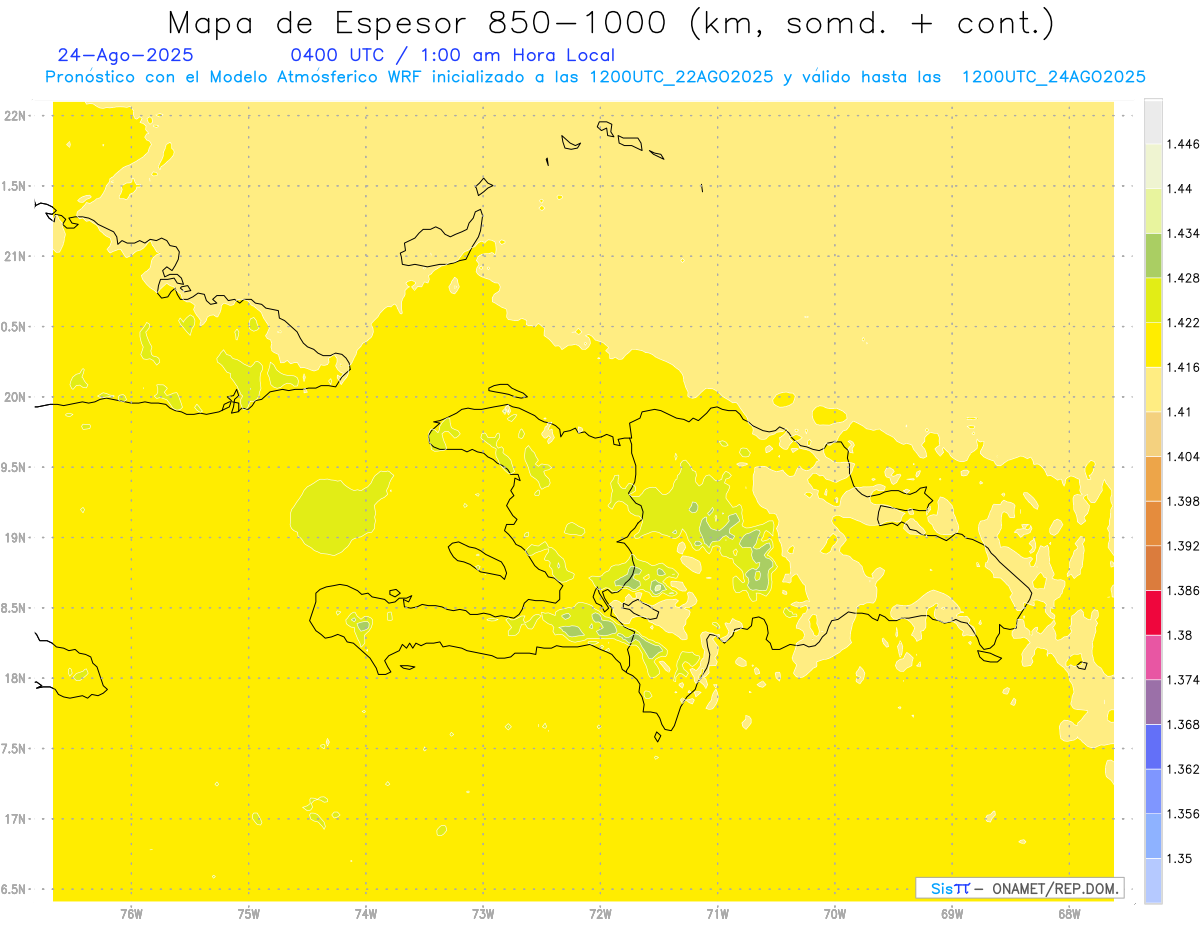
Task: Click the '71W' longitude label
Action: tap(717, 913)
